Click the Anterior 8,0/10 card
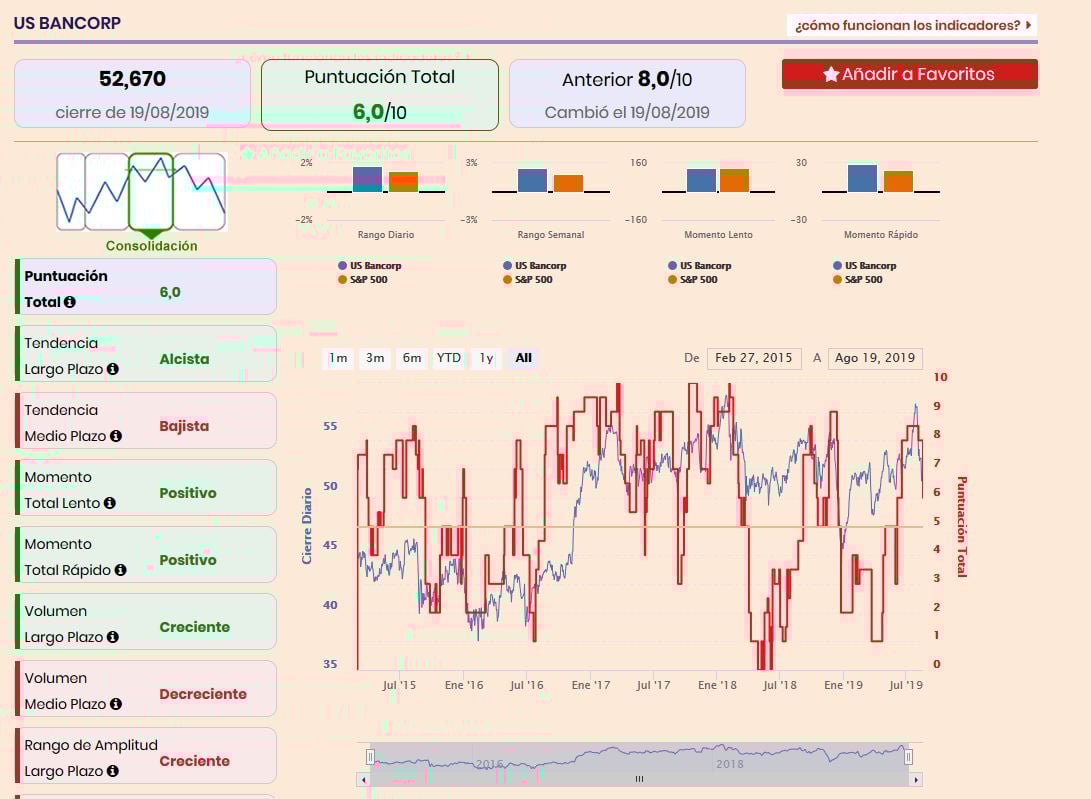1091x799 pixels. pyautogui.click(x=627, y=93)
